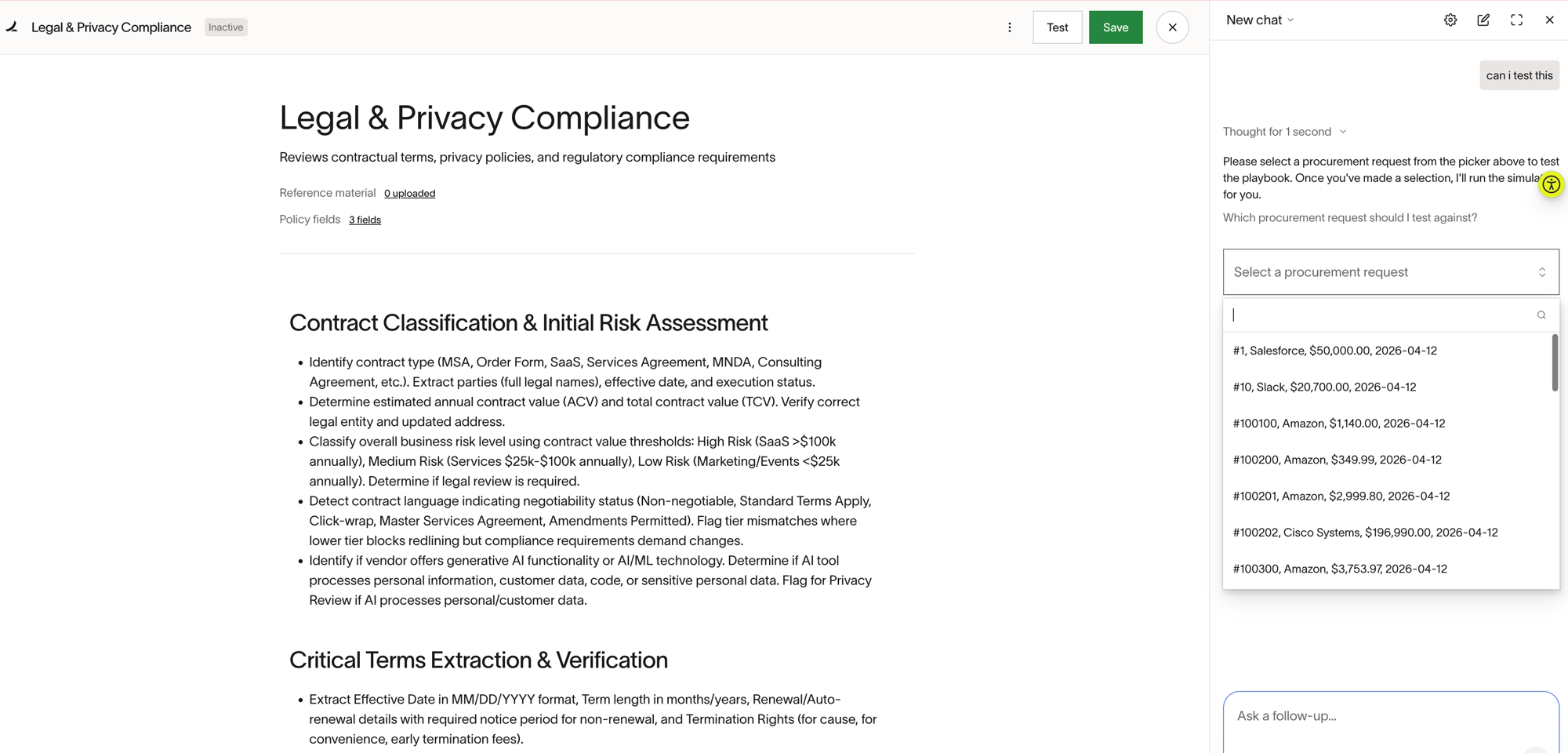The image size is (1568, 753).
Task: Open chat settings gear icon
Action: 1450,20
